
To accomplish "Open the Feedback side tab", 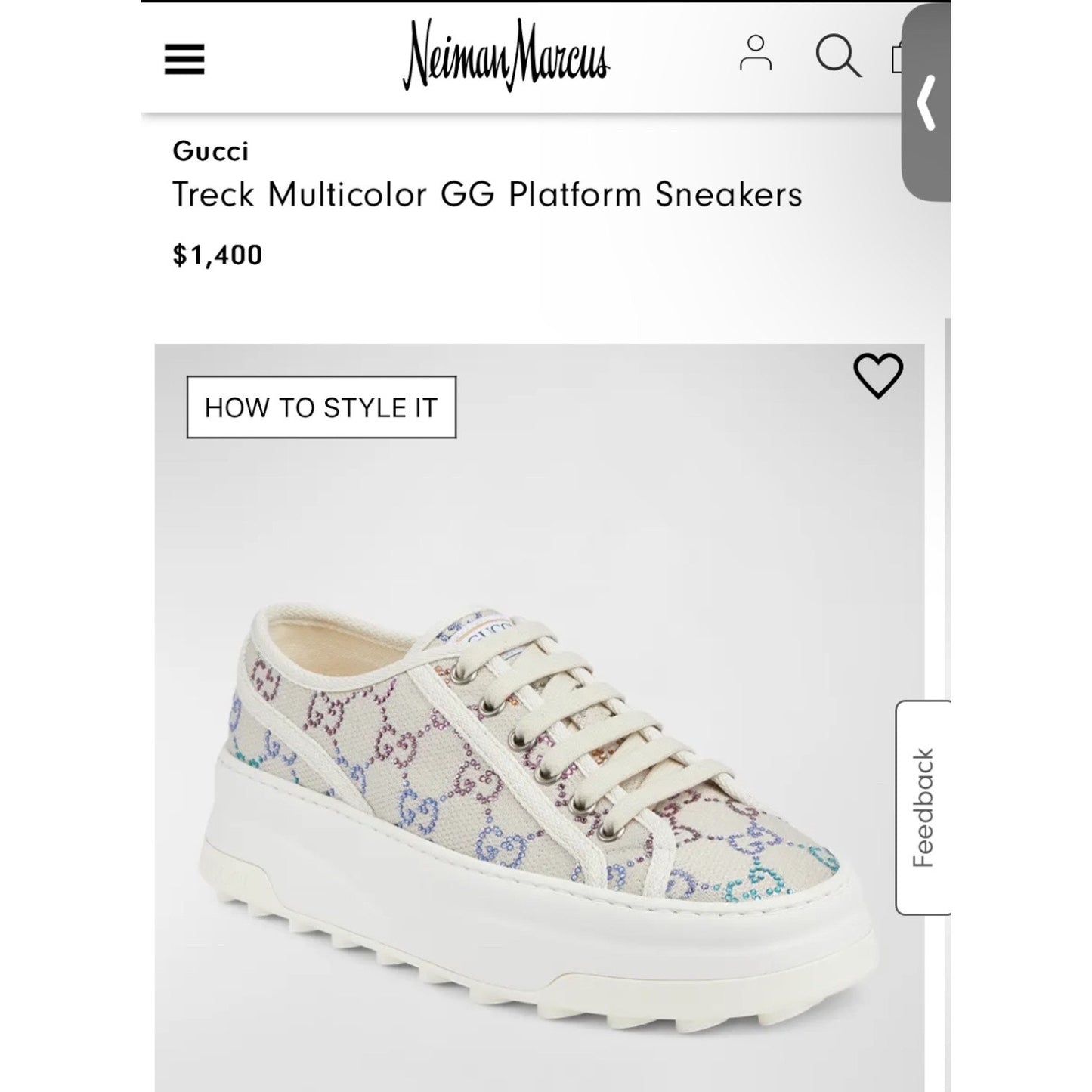I will pos(923,808).
